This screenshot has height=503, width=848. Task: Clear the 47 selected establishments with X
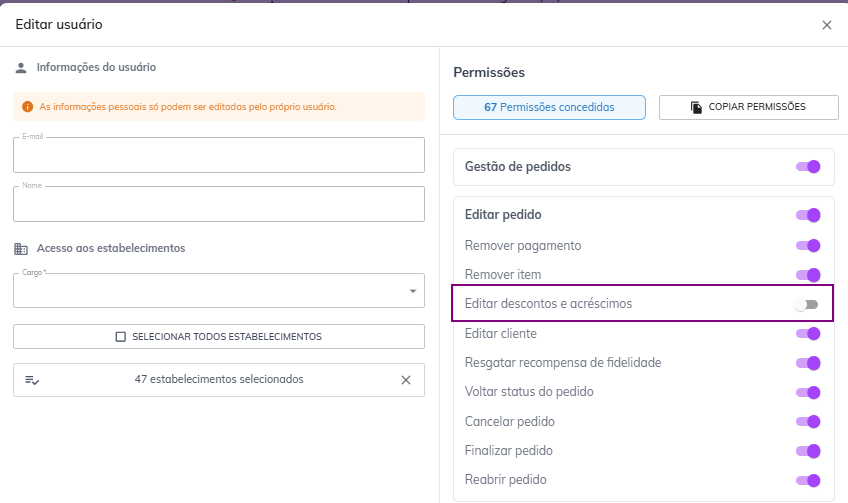click(405, 380)
